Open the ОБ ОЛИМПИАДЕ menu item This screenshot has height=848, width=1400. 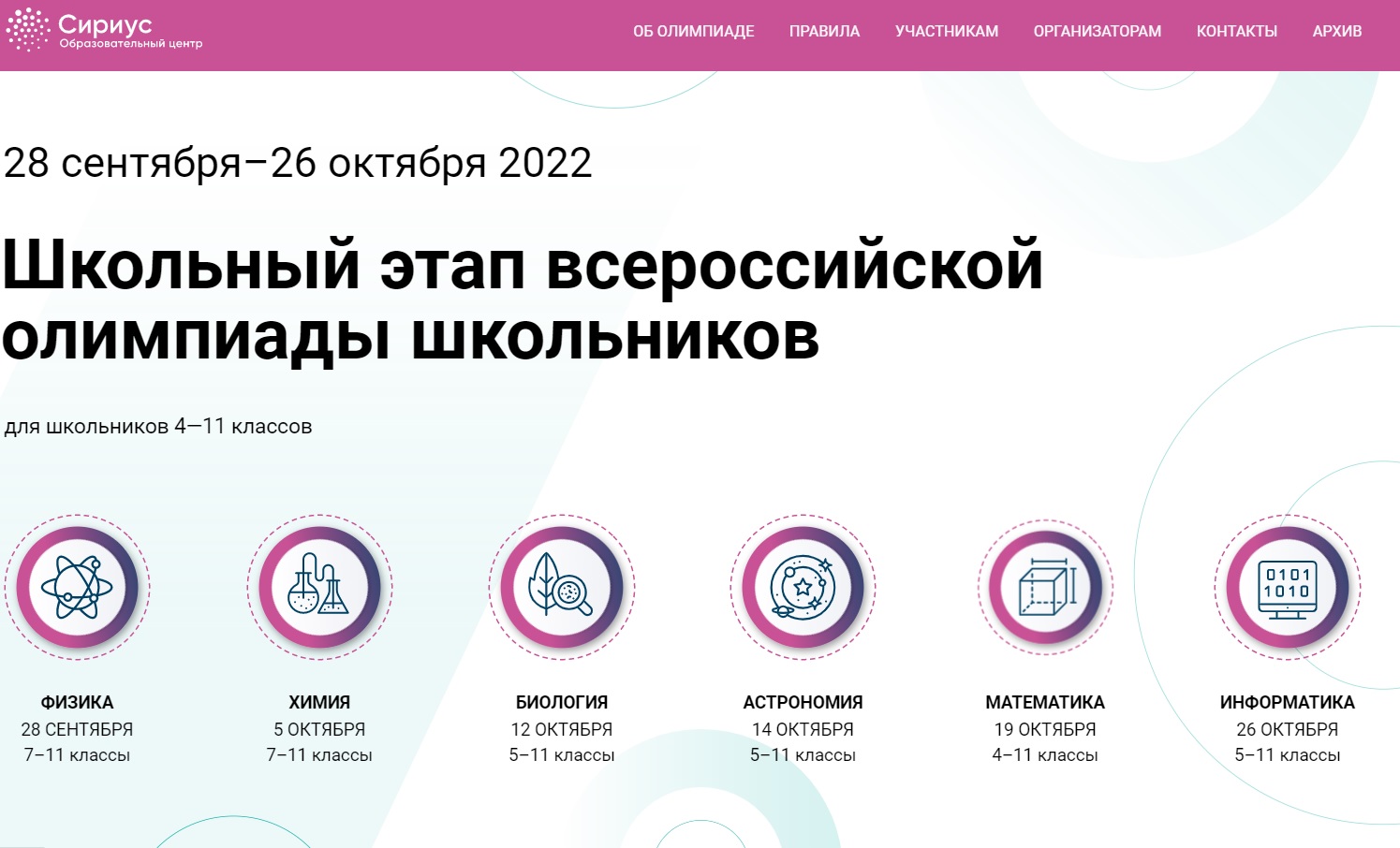point(694,31)
